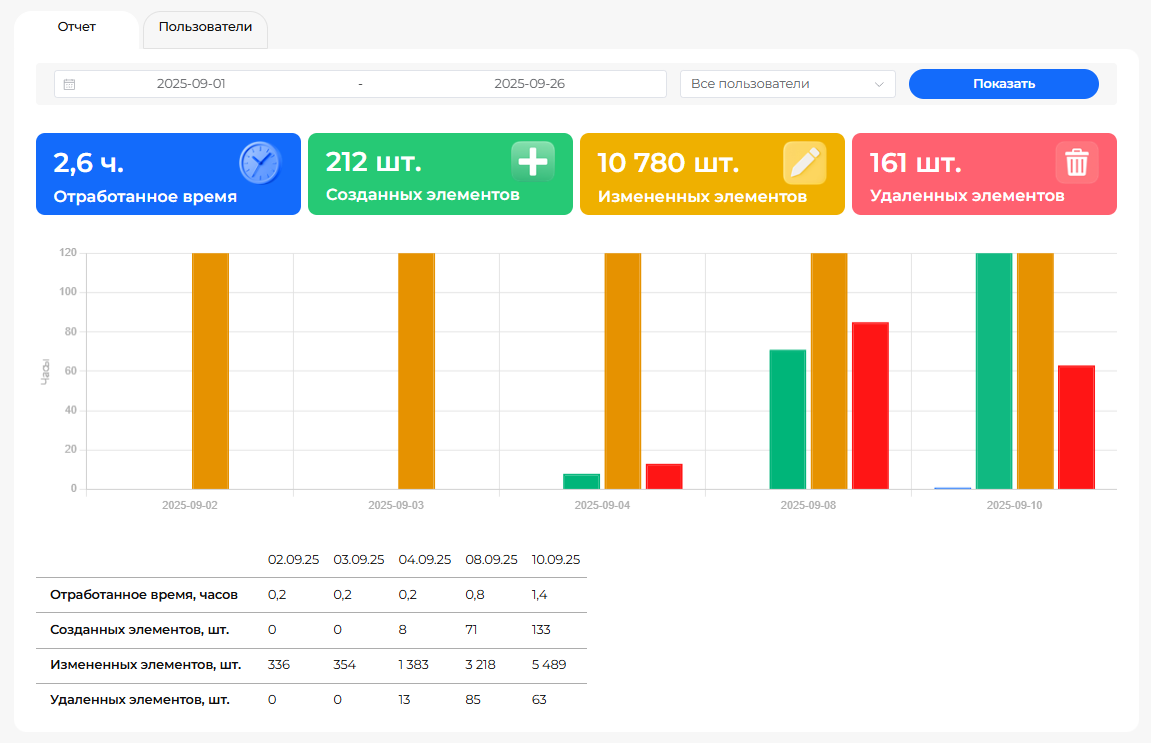
Task: Open the 'Все пользователи' dropdown
Action: pyautogui.click(x=787, y=84)
